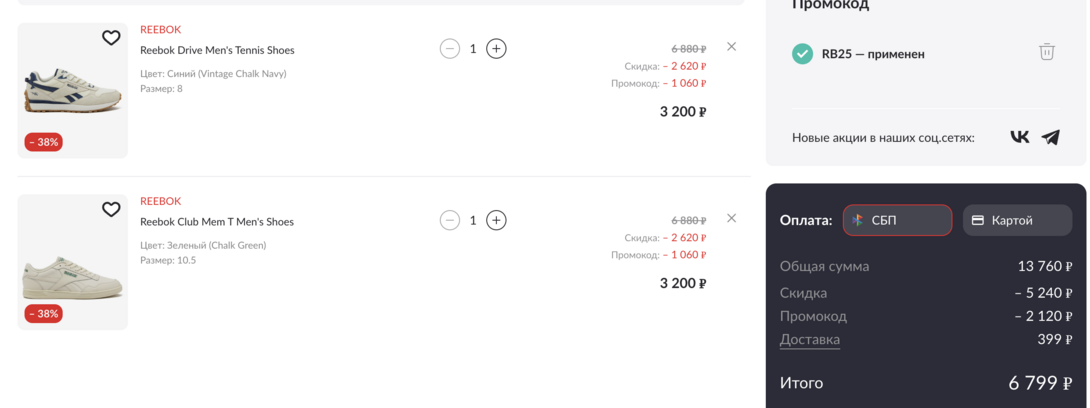Image resolution: width=1090 pixels, height=408 pixels.
Task: Open the Доставка delivery details link
Action: 809,340
